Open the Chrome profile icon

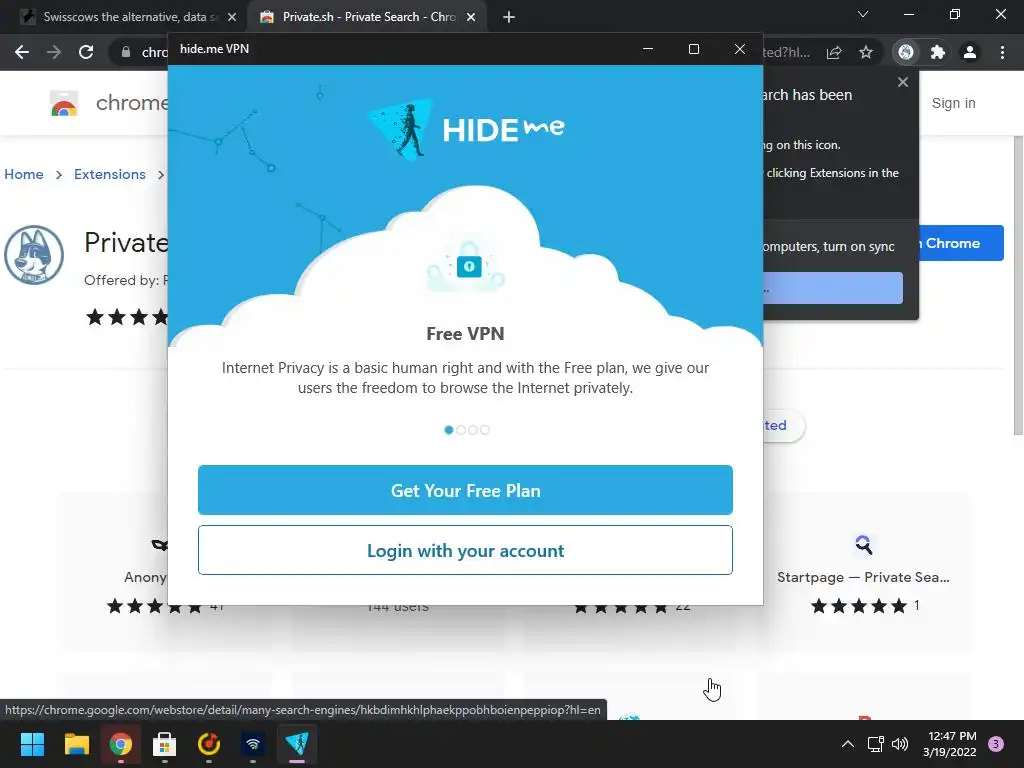coord(970,52)
